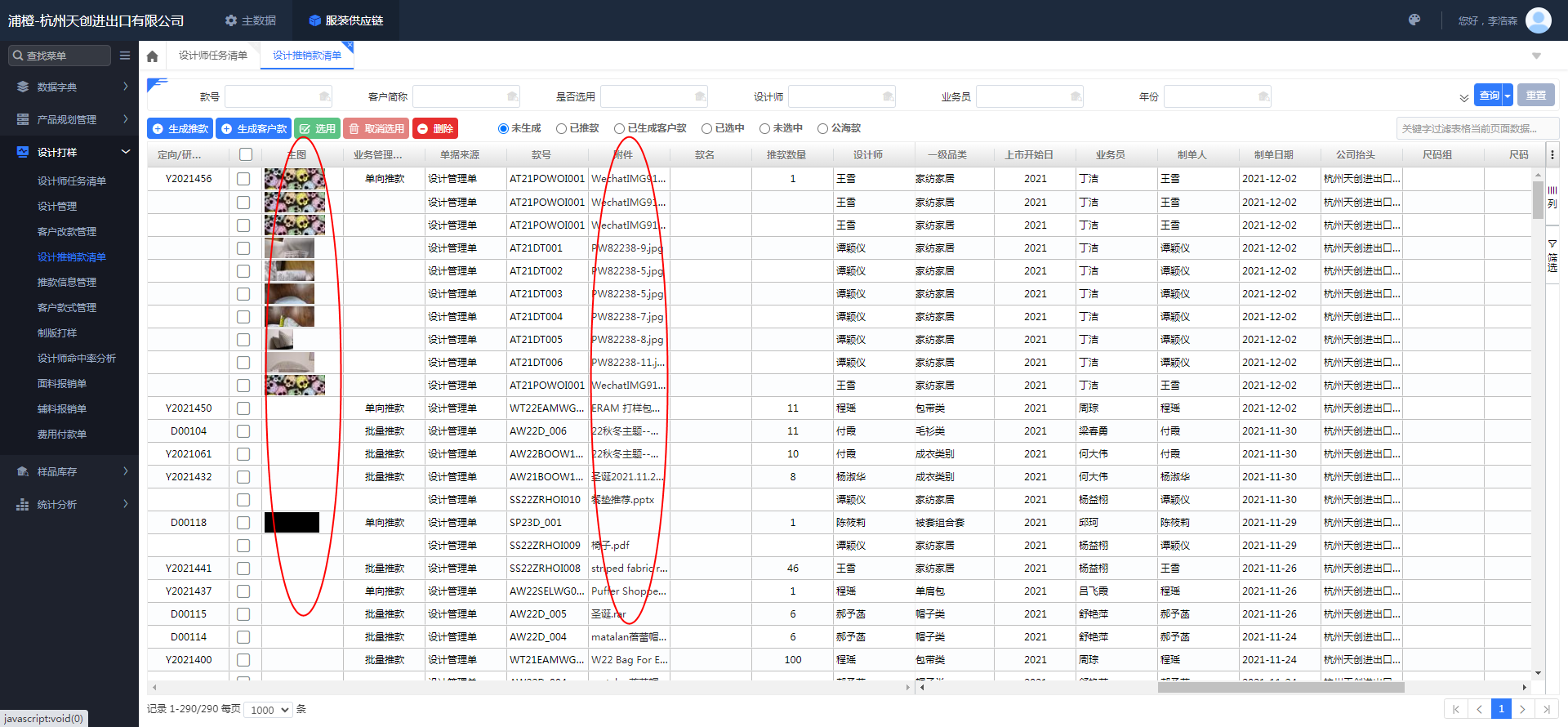This screenshot has width=1568, height=727.
Task: Open the 设计师任务清单 tab
Action: point(212,56)
